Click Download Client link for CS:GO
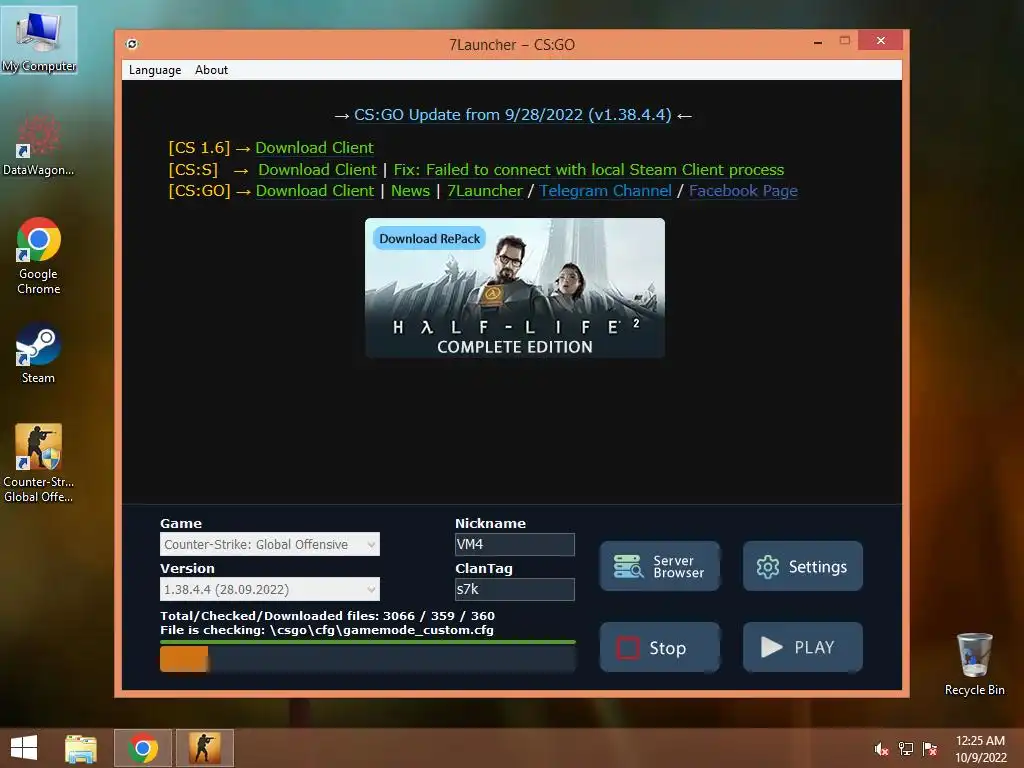 [315, 191]
